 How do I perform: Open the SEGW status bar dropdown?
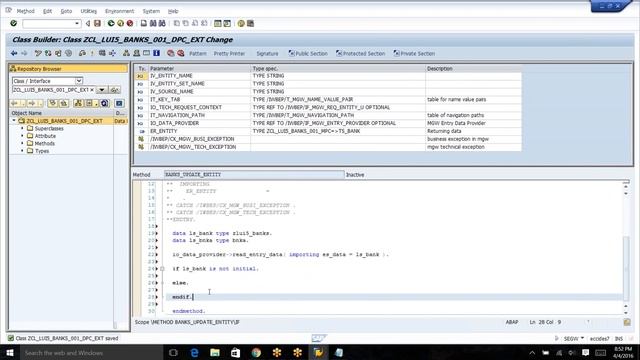pyautogui.click(x=582, y=338)
